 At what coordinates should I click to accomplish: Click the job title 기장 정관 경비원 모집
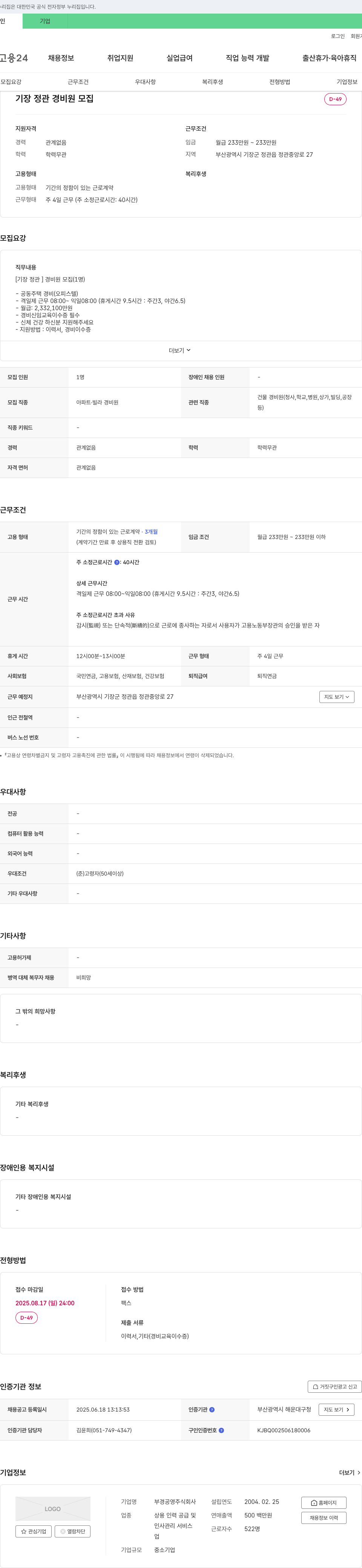[54, 99]
